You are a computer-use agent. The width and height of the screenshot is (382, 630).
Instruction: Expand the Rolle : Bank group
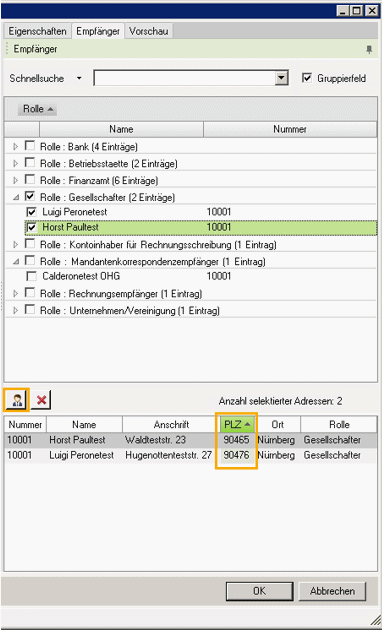pos(16,147)
